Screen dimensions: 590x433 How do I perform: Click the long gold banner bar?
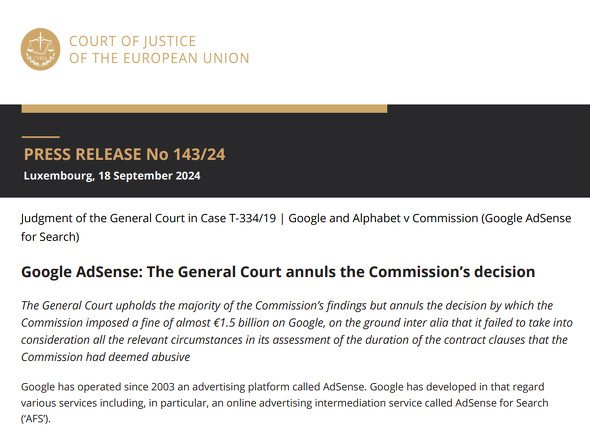click(x=204, y=109)
